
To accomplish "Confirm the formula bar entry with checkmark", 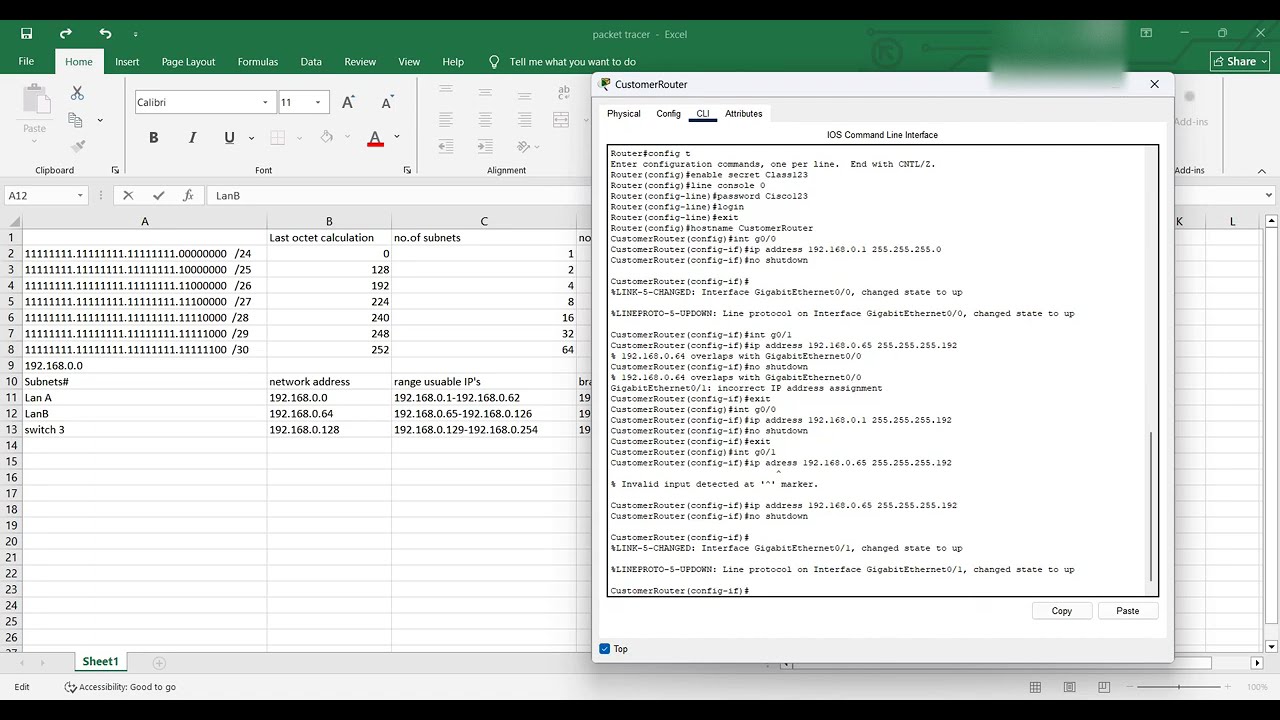I will point(158,196).
